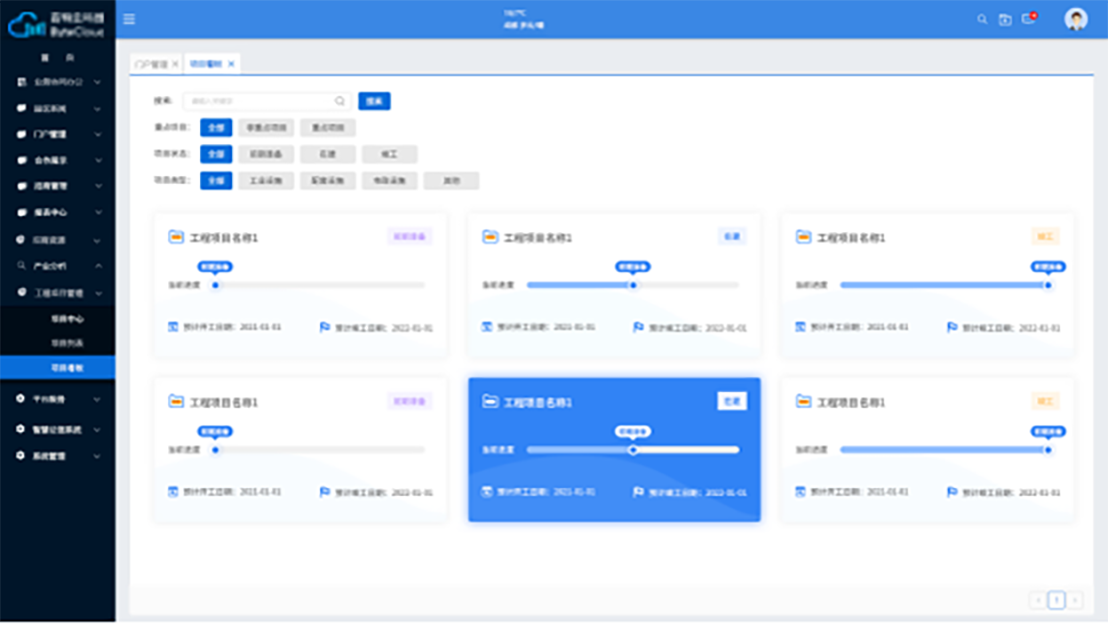Image resolution: width=1108 pixels, height=624 pixels.
Task: Close the 门户管理 tab using its X icon
Action: pos(175,64)
